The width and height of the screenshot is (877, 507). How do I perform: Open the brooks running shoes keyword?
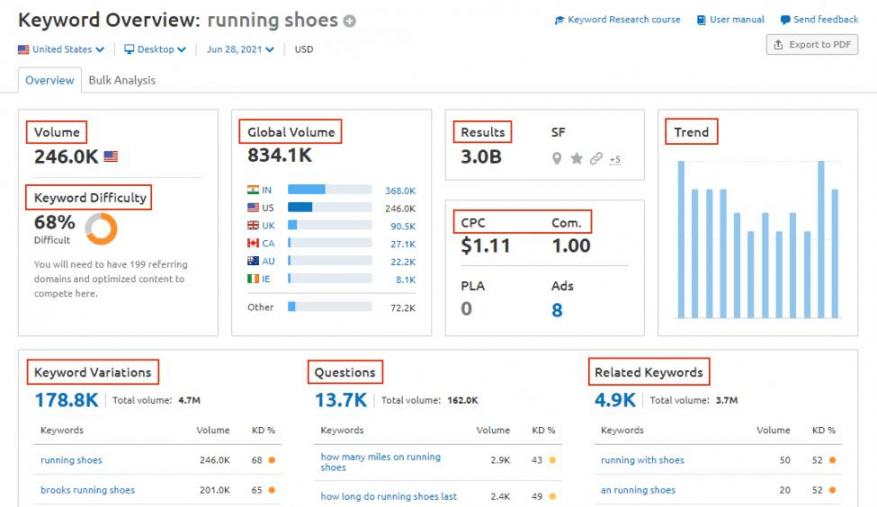(87, 490)
